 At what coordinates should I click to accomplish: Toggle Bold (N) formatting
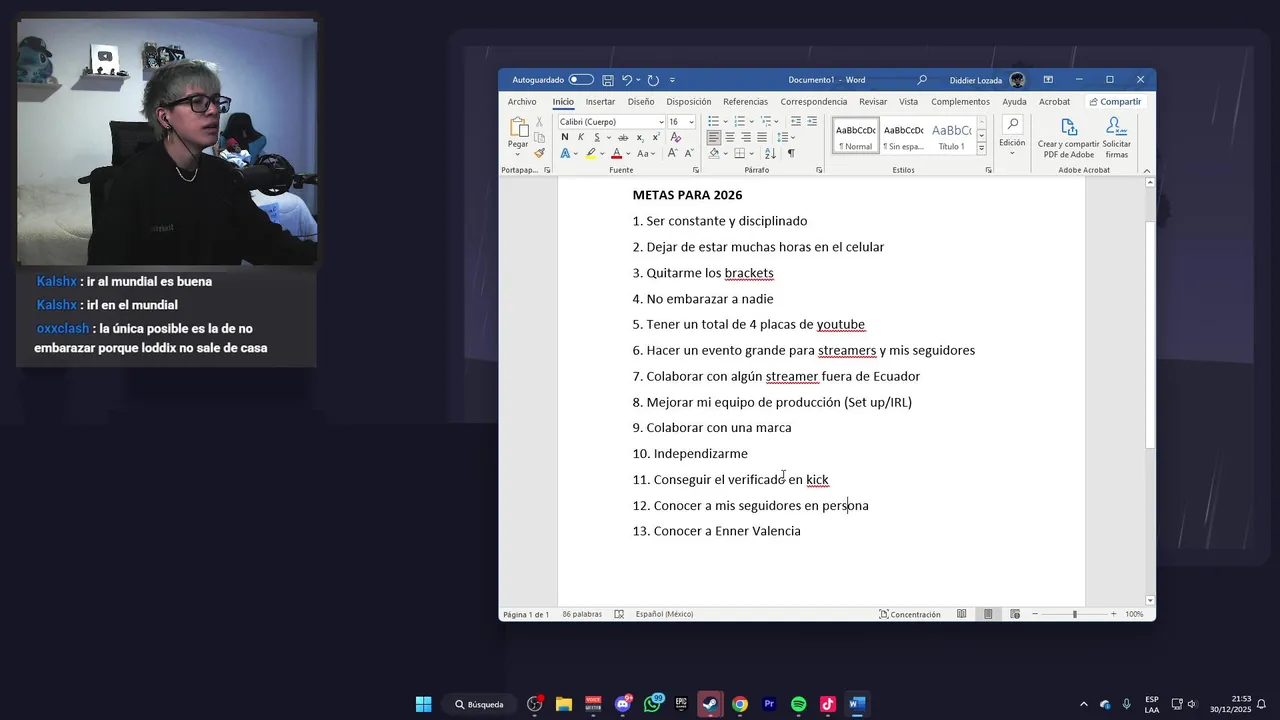click(565, 138)
